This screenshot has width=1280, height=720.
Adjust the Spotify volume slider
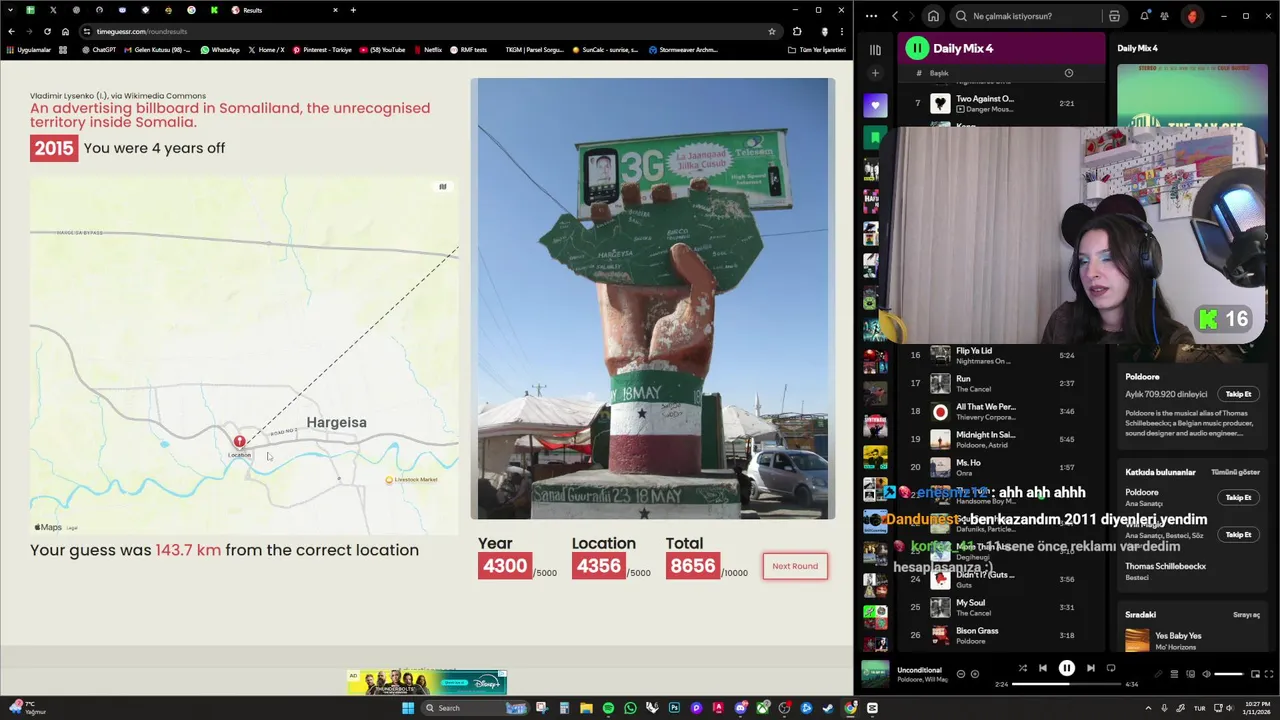pos(1228,674)
